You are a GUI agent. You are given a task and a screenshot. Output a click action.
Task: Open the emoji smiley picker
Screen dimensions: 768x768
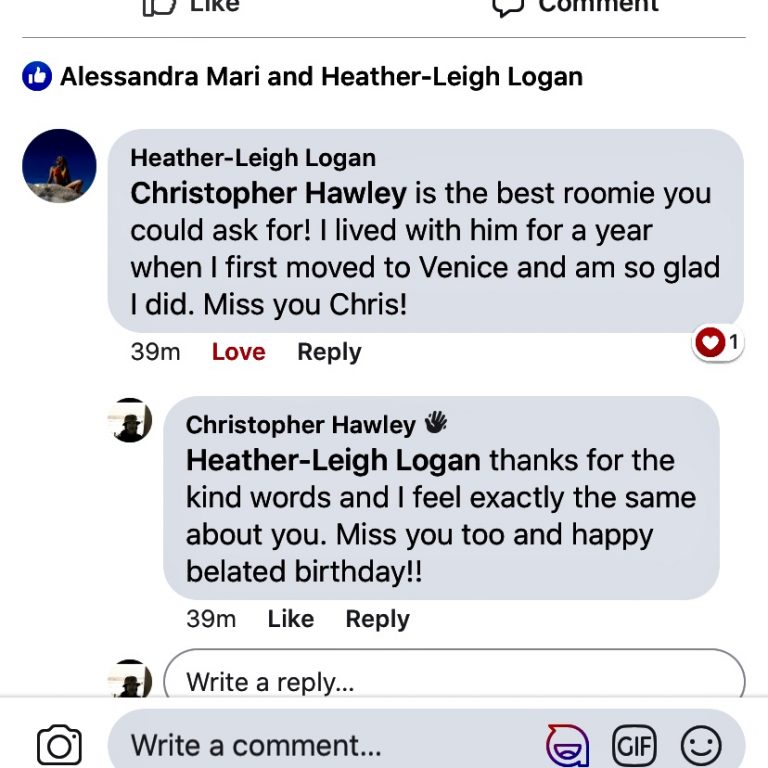tap(700, 745)
